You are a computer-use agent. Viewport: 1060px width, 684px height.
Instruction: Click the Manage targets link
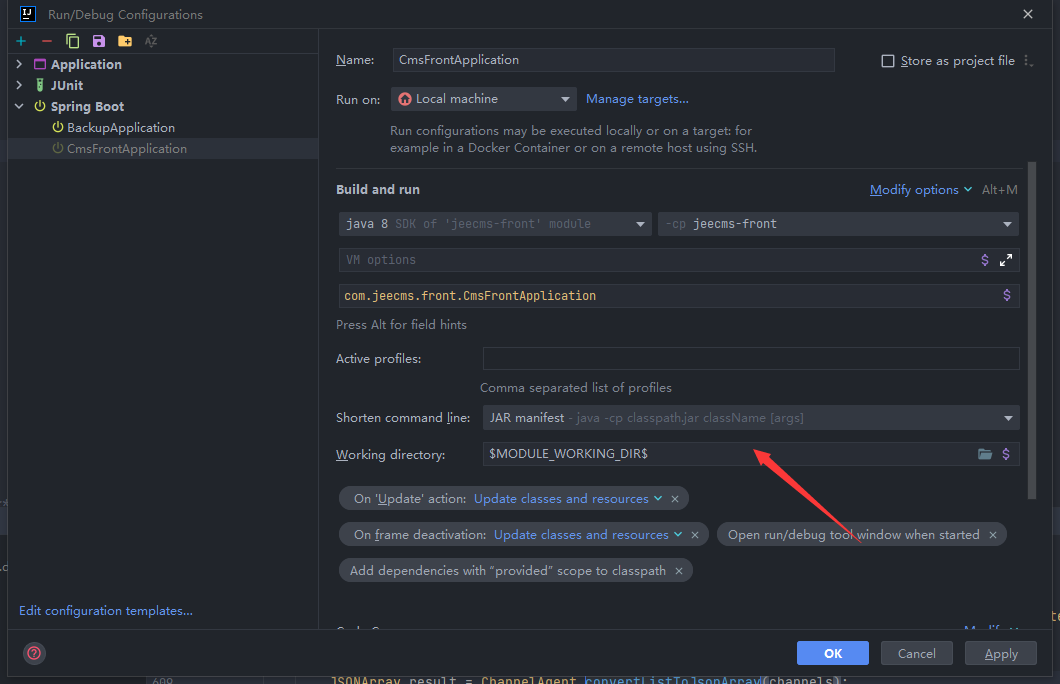(x=637, y=99)
